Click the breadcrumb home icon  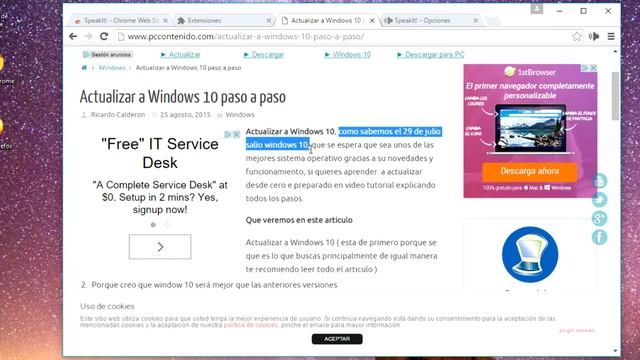[x=84, y=68]
